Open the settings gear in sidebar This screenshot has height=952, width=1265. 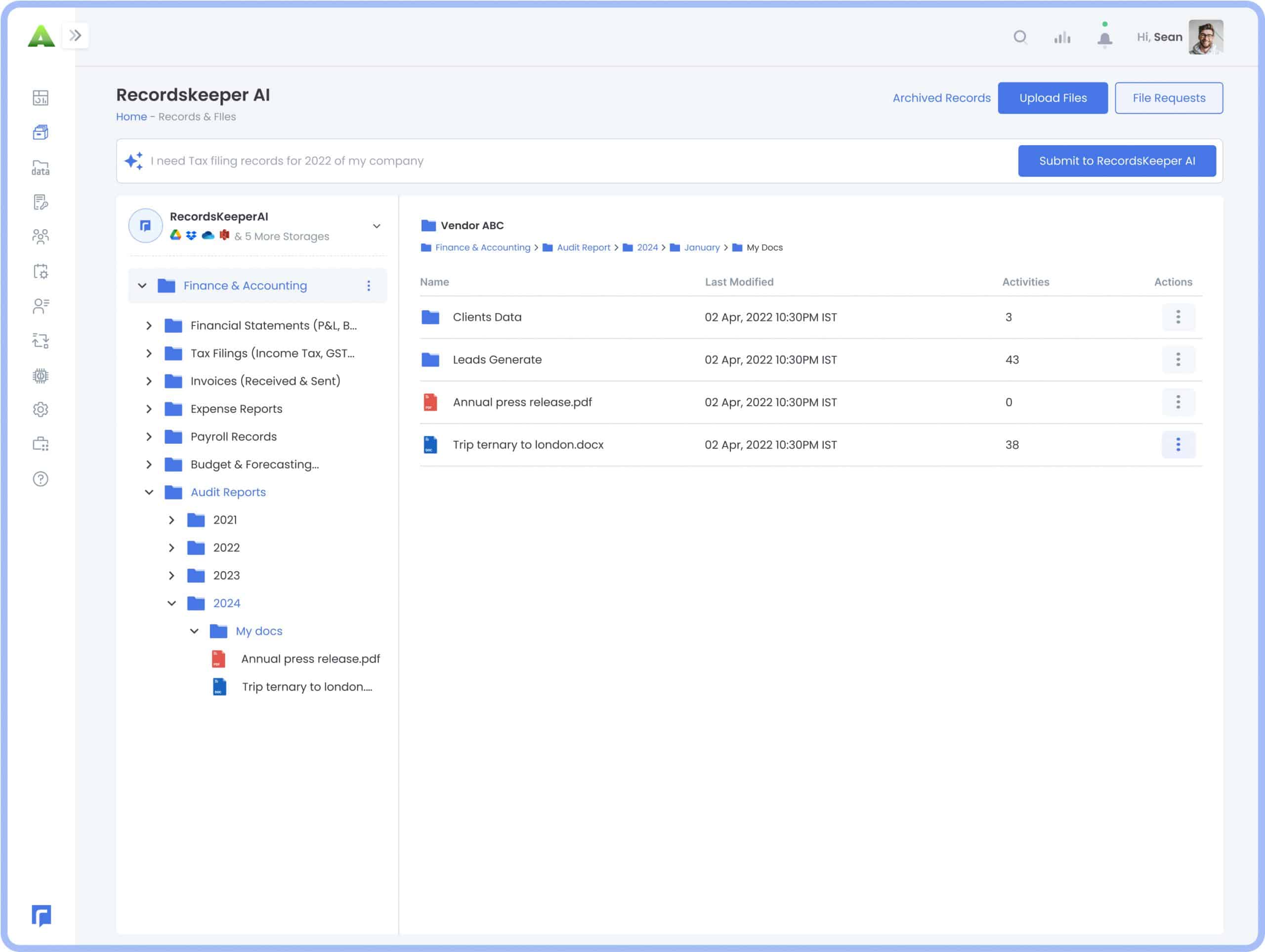point(41,410)
